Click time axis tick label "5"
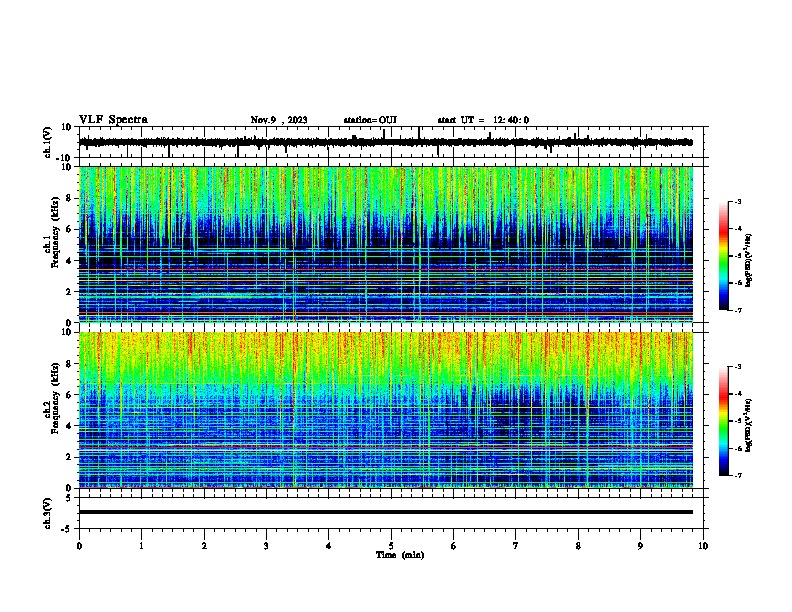Viewport: 792px width, 612px height. 391,546
